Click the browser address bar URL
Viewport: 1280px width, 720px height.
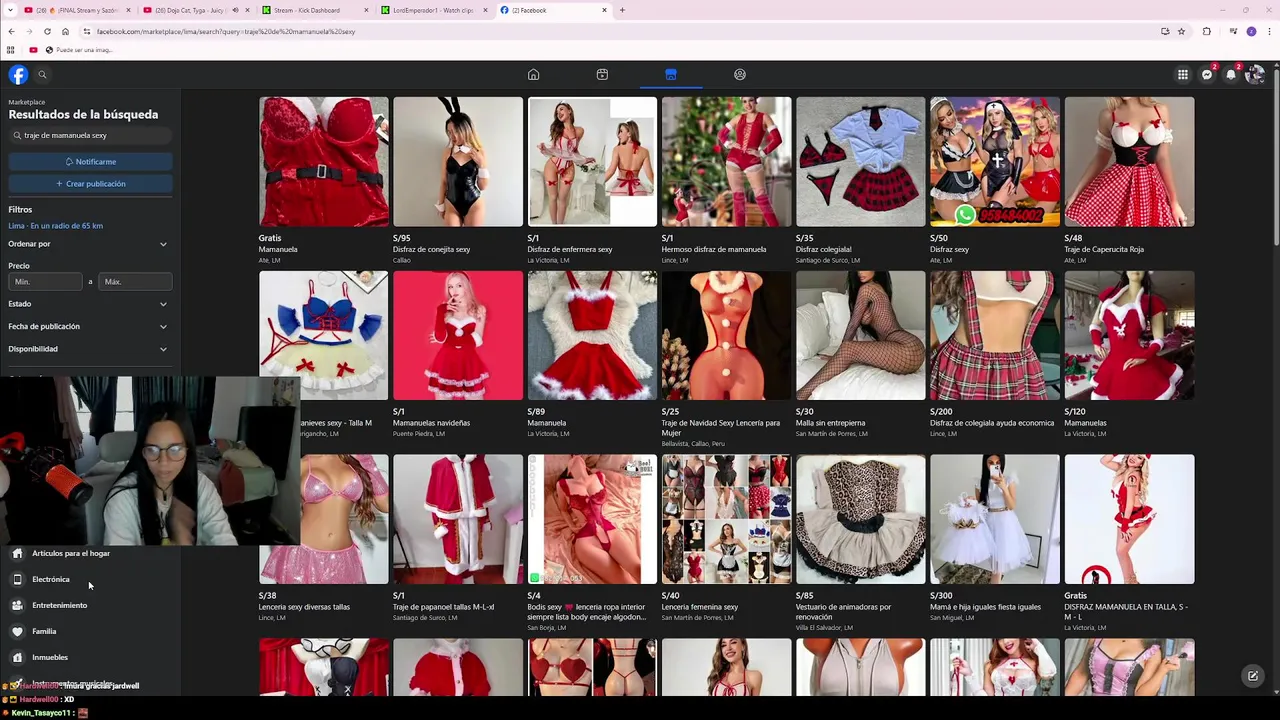point(226,31)
